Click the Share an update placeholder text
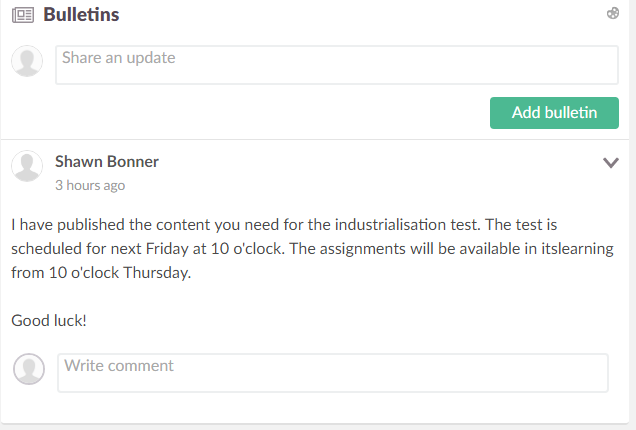 point(118,58)
